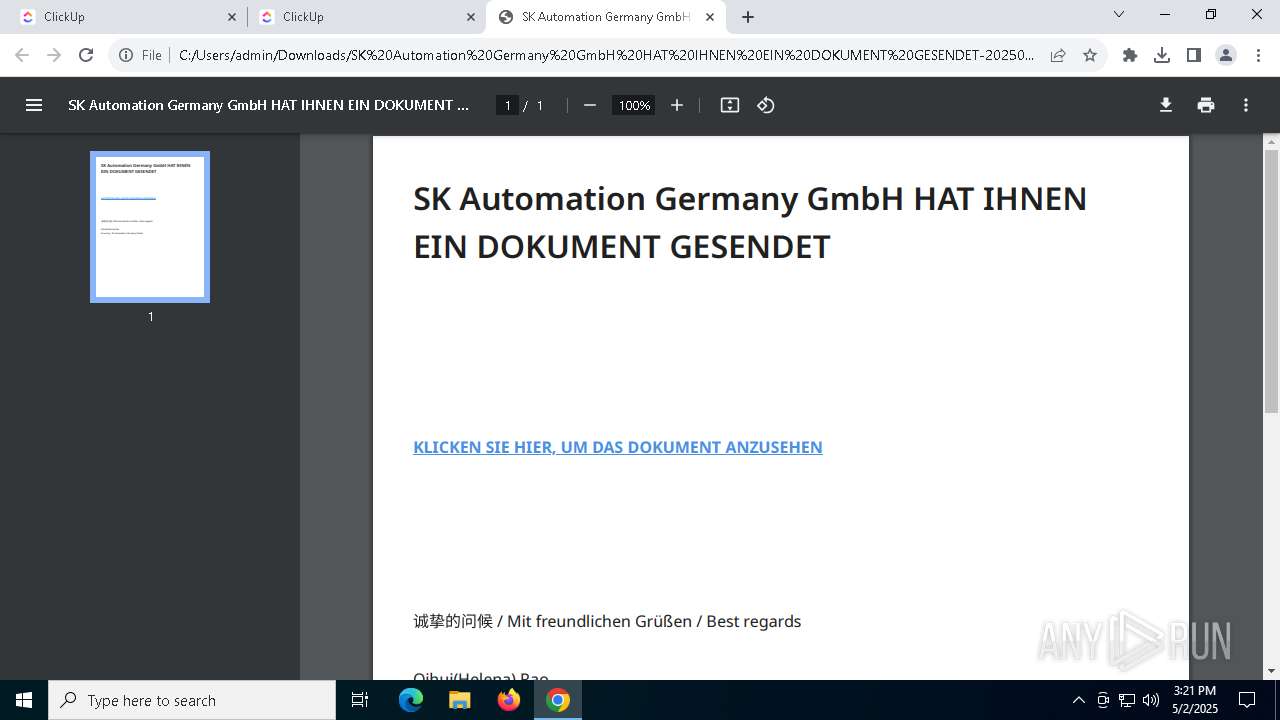1280x720 pixels.
Task: Zoom in with the plus button
Action: tap(677, 105)
